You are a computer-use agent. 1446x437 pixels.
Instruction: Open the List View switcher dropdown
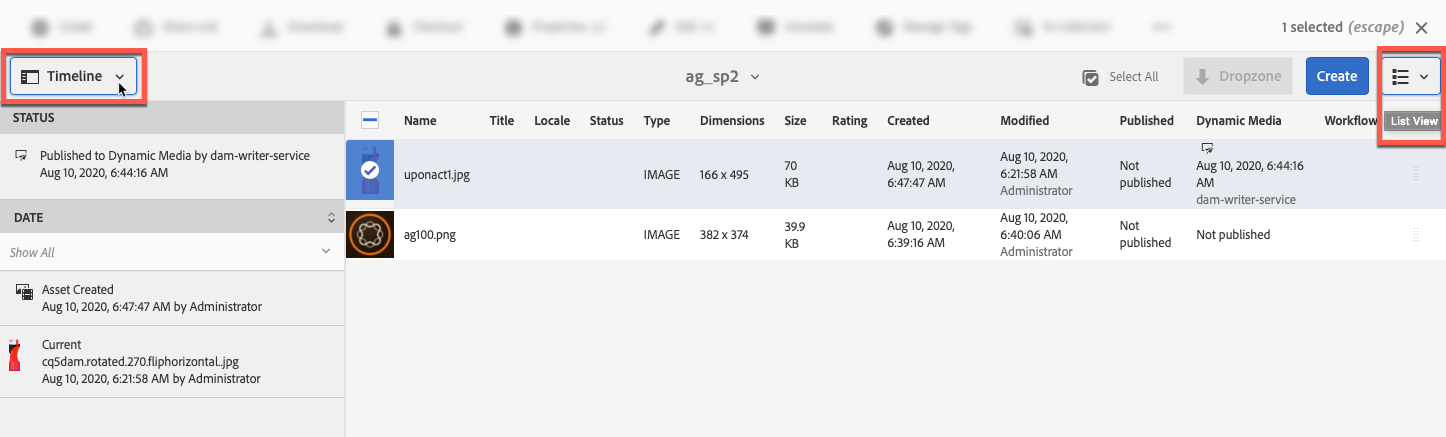click(x=1410, y=76)
